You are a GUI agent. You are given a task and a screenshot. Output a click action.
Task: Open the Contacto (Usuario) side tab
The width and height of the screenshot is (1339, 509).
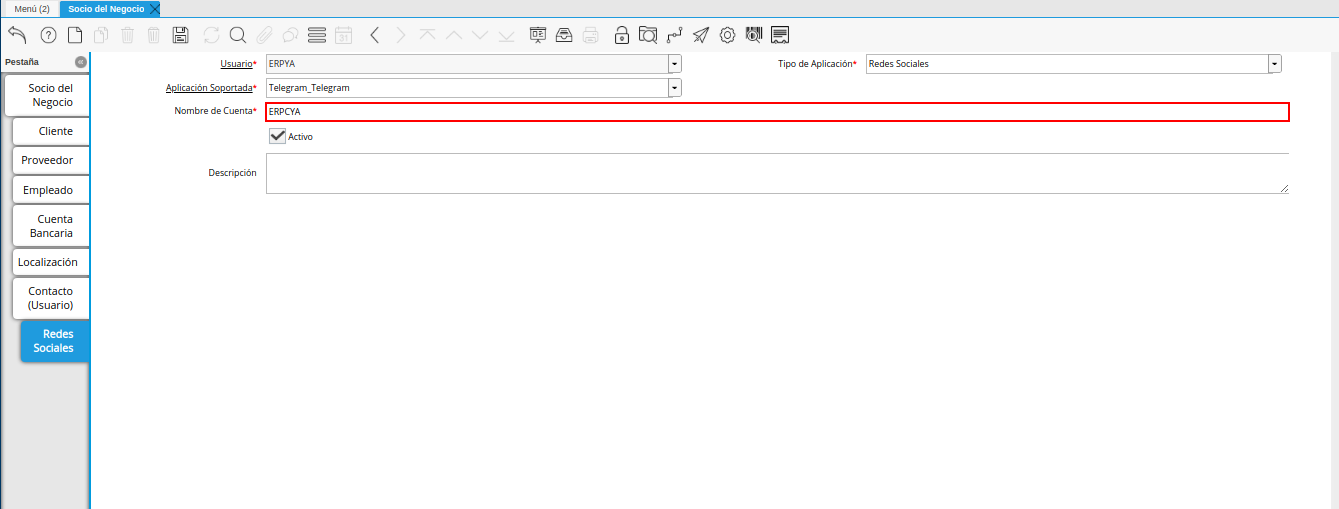point(51,298)
